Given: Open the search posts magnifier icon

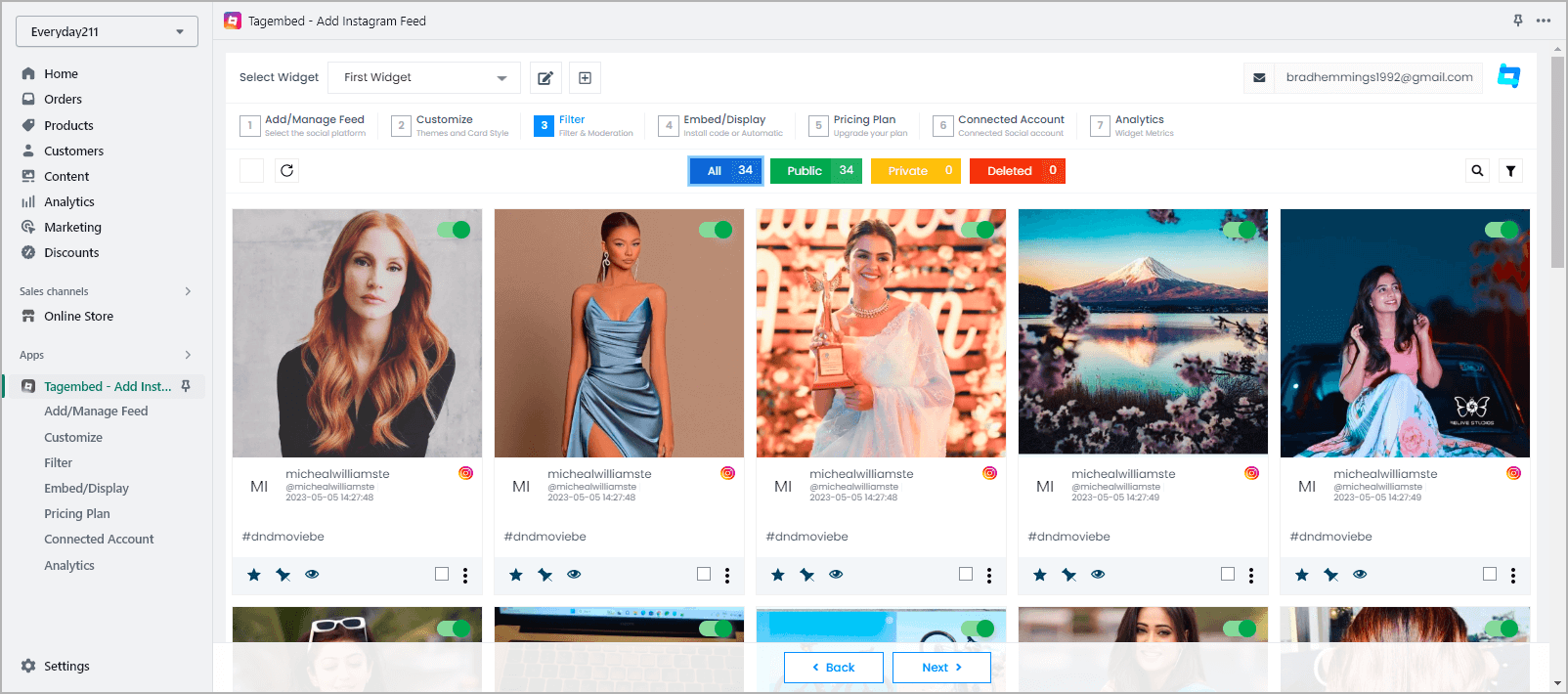Looking at the screenshot, I should click(1477, 171).
